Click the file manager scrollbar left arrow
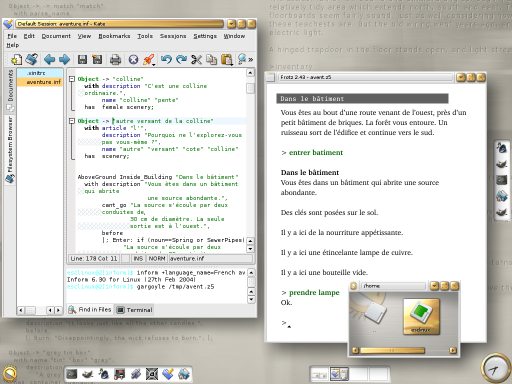Viewport: 512px width, 384px height. (355, 350)
